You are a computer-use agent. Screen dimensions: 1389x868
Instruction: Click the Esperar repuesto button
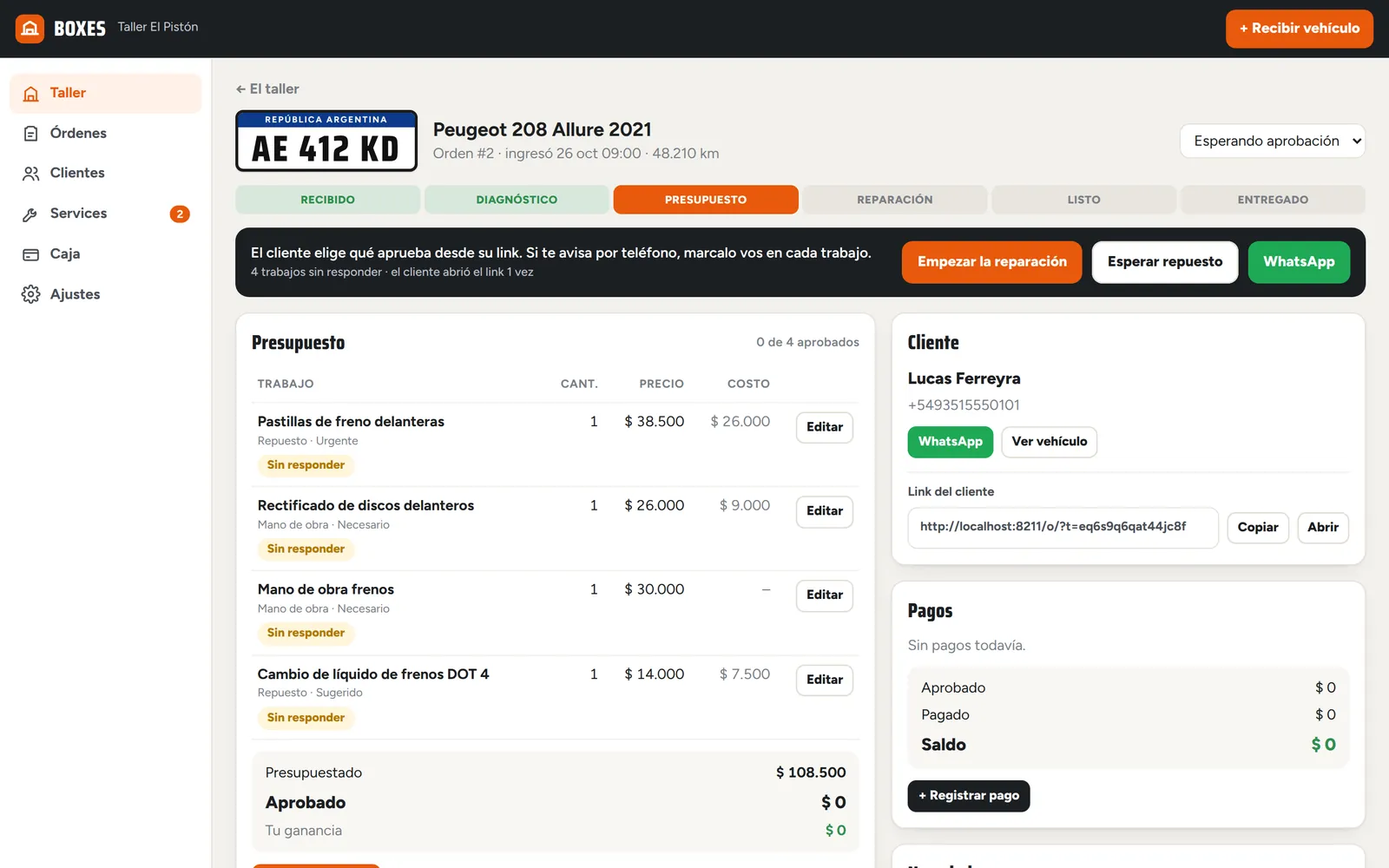(x=1165, y=262)
